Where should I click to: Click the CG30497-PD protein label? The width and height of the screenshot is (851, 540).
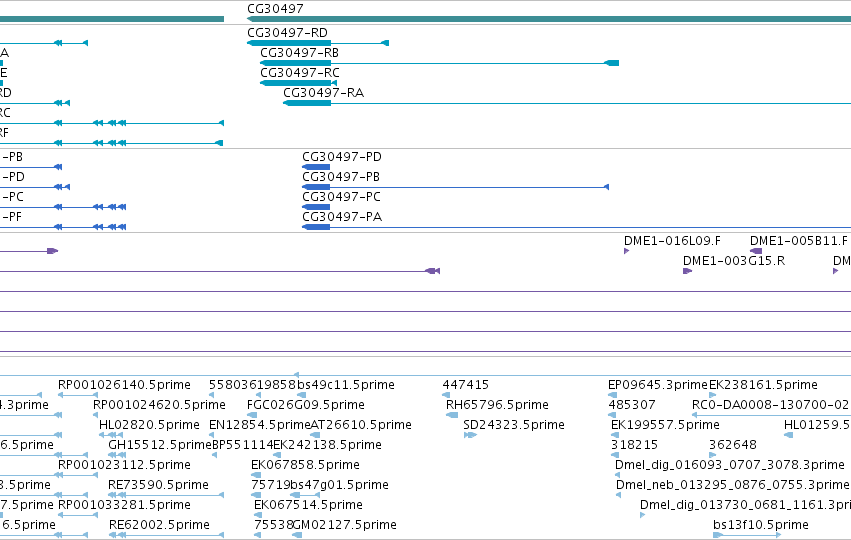[342, 157]
